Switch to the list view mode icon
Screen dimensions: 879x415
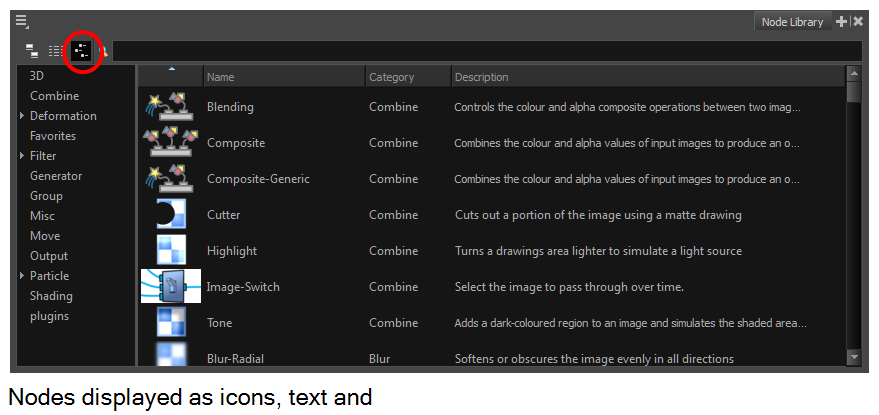click(x=58, y=50)
